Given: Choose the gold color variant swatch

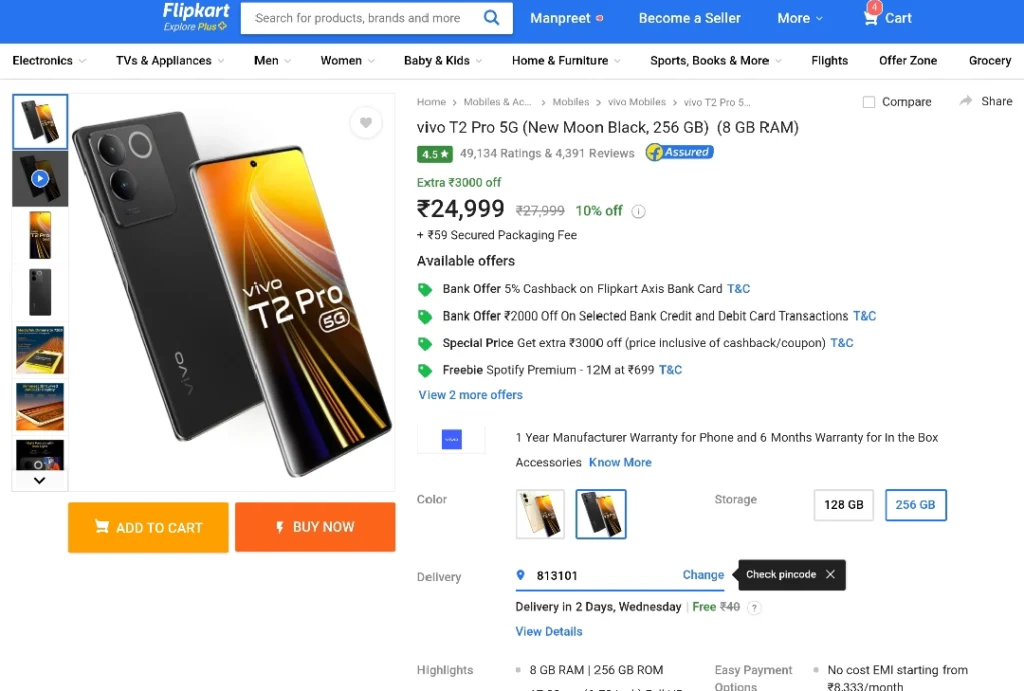Looking at the screenshot, I should point(539,514).
